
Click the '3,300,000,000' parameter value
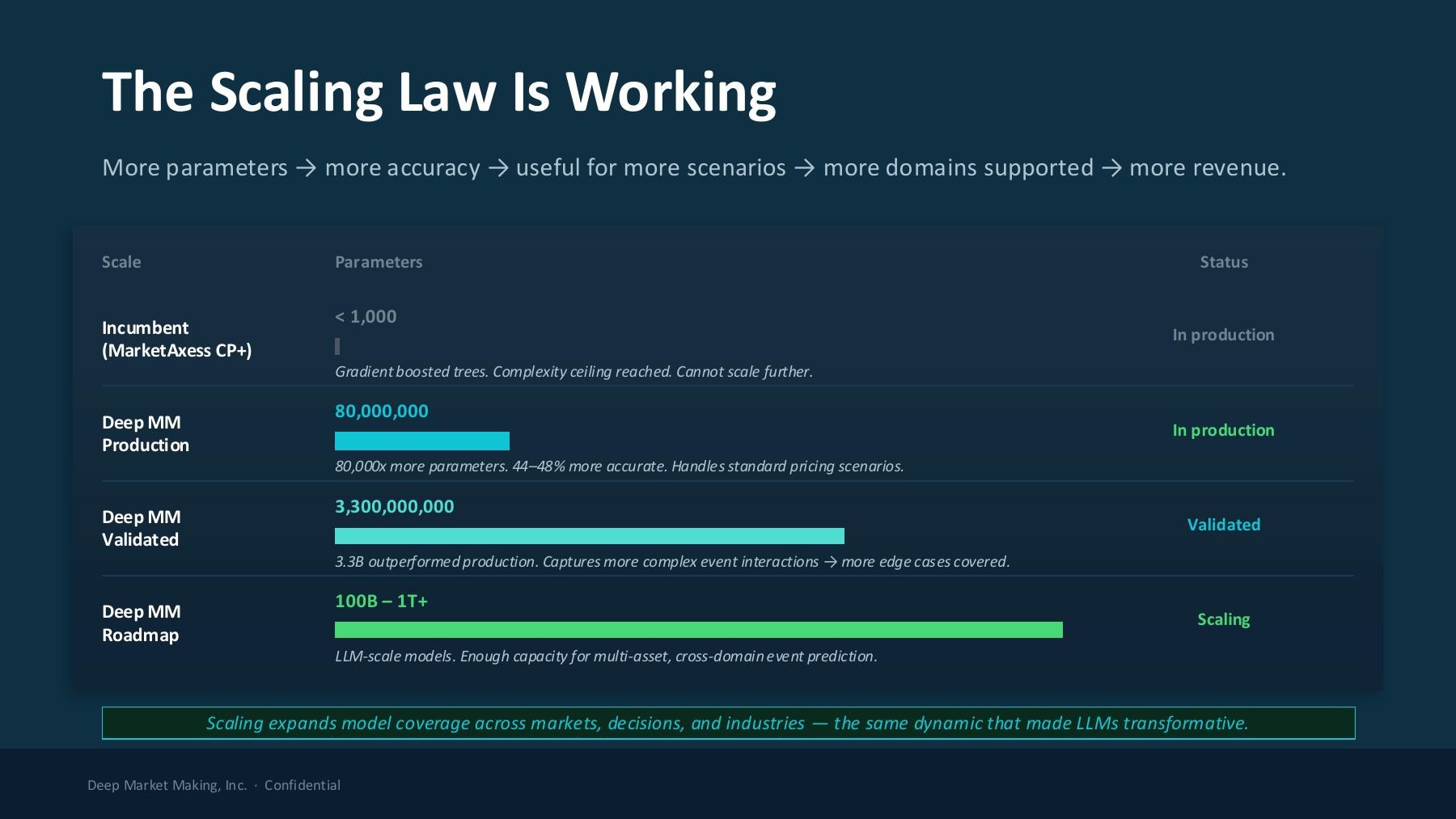point(395,506)
